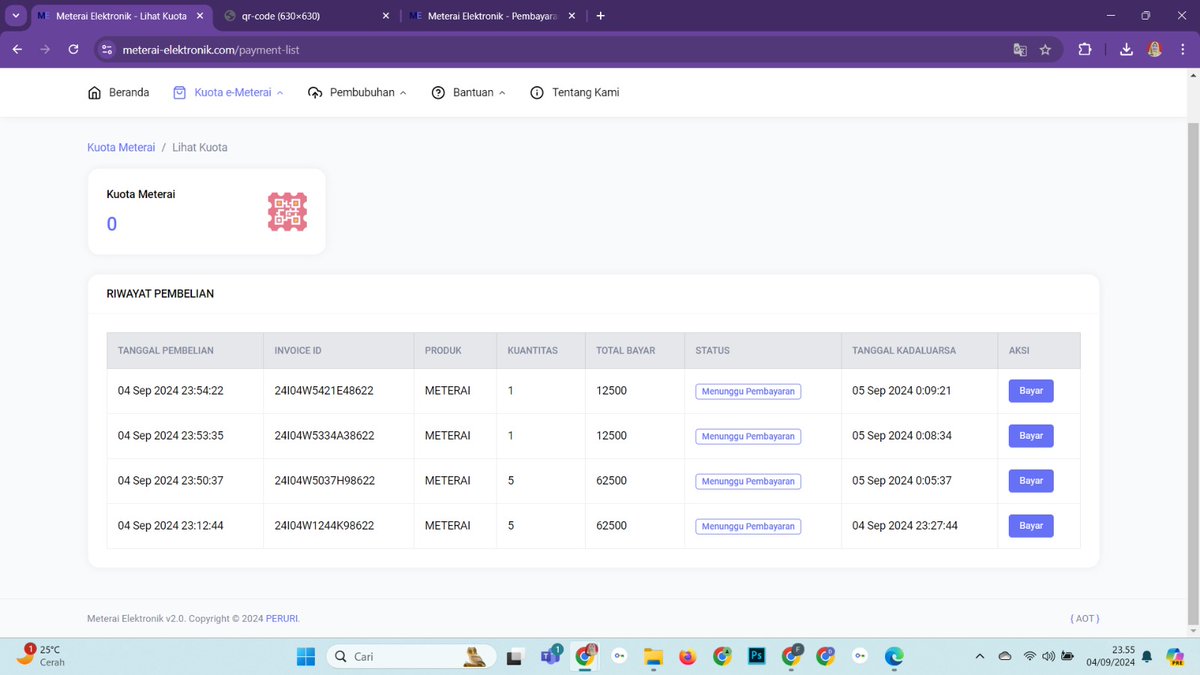Image resolution: width=1200 pixels, height=675 pixels.
Task: Click the Kuota Meterai breadcrumb link
Action: 121,147
